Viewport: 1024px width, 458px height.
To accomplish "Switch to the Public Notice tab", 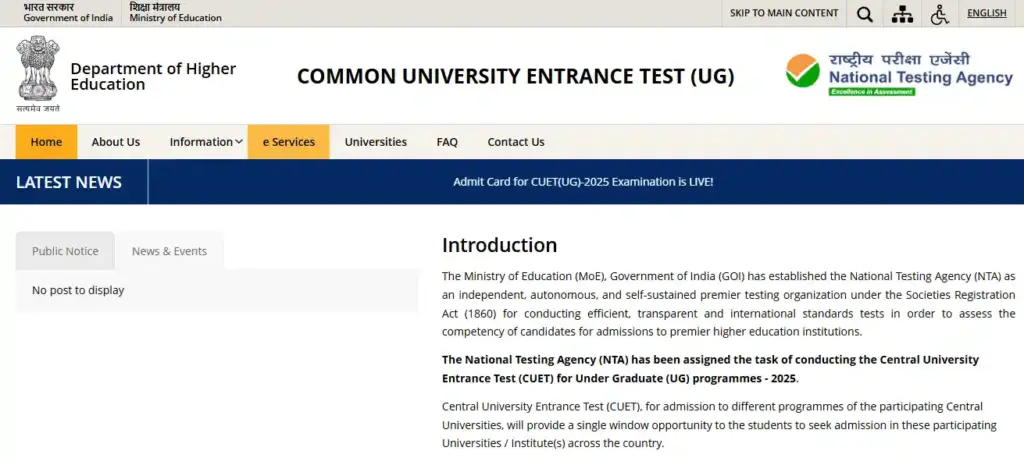I will tap(65, 251).
